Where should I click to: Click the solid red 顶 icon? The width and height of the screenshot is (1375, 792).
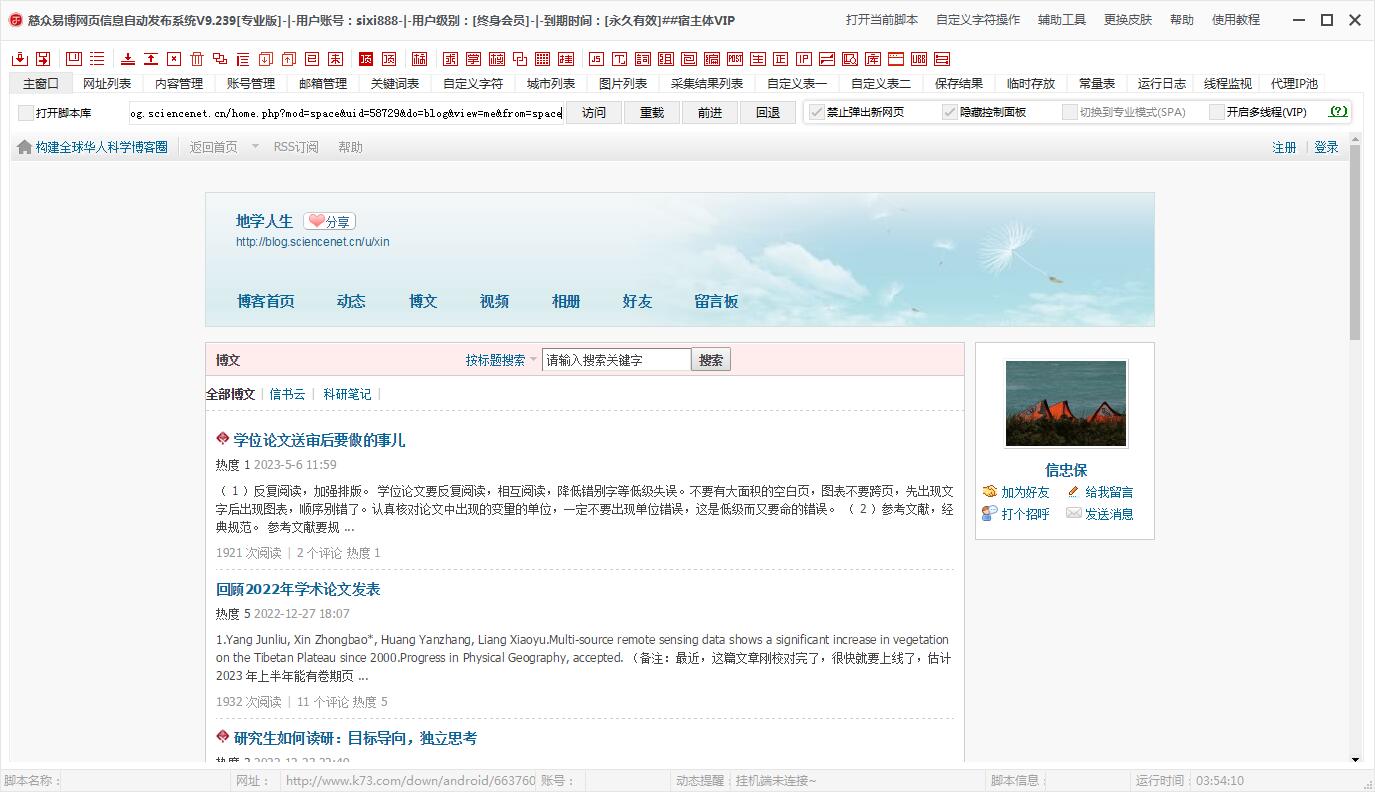(366, 59)
